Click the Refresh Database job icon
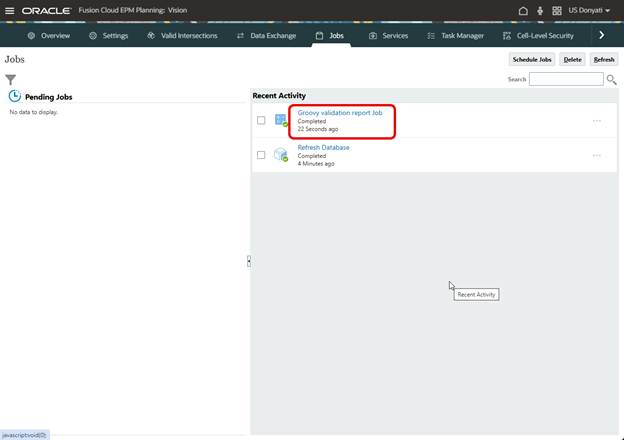This screenshot has height=440, width=624. point(281,155)
